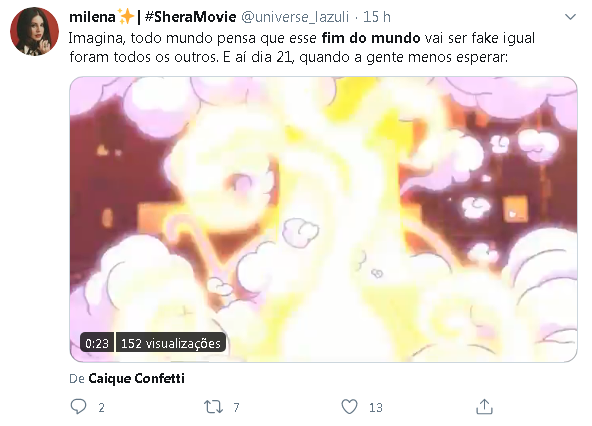Open Caique Confetti's profile link
Screen dimensions: 592x426
pos(136,378)
